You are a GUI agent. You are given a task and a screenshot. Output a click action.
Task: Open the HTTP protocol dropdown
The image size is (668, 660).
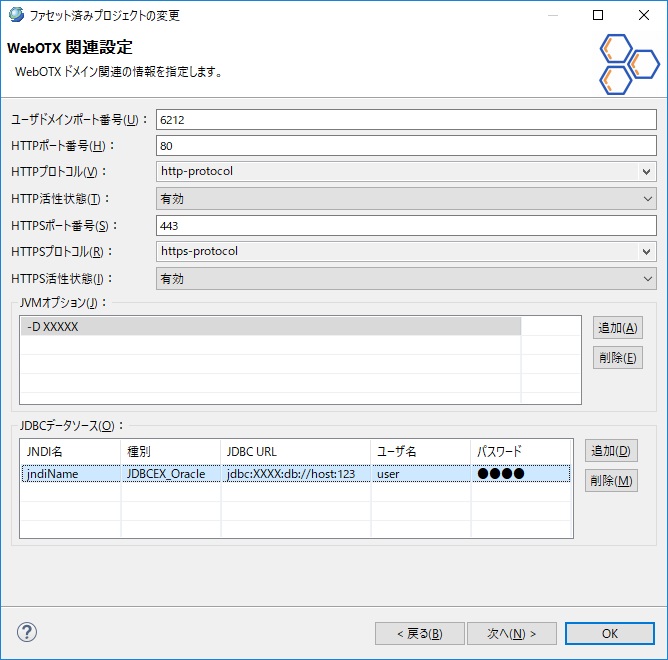(406, 171)
